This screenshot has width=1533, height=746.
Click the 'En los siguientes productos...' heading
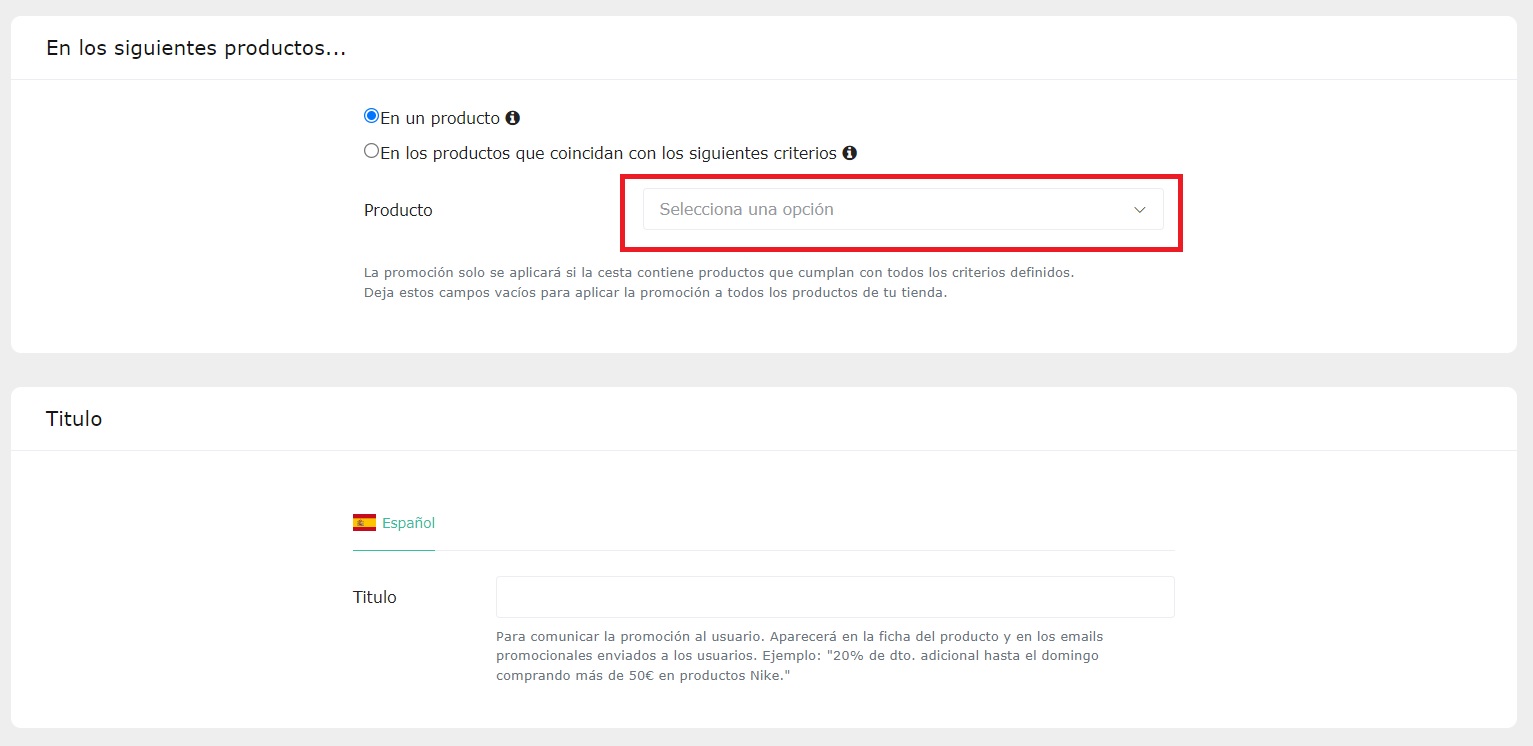tap(196, 48)
